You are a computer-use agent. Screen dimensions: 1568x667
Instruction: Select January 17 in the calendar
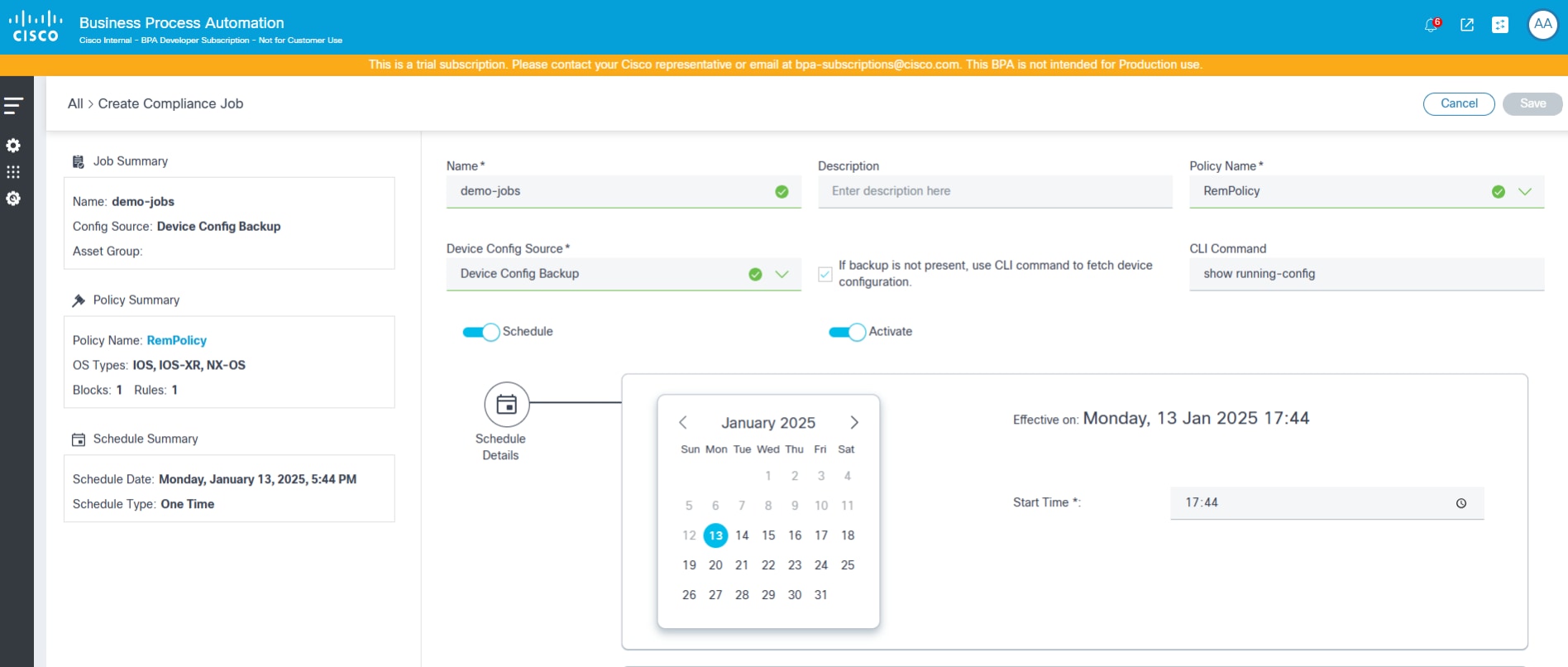coord(821,535)
